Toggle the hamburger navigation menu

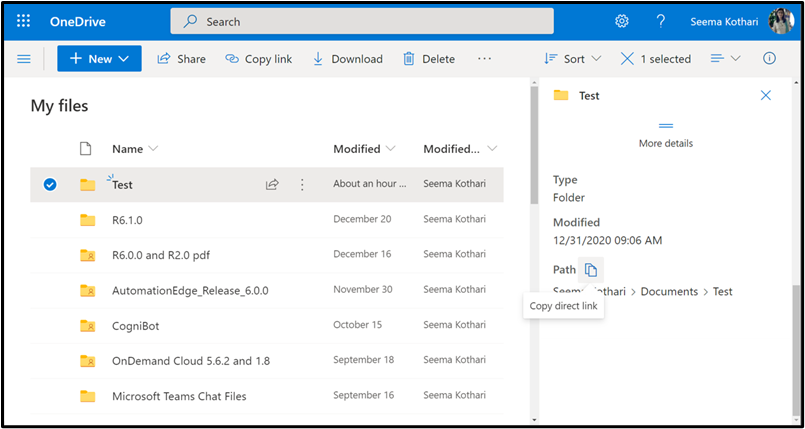(24, 59)
